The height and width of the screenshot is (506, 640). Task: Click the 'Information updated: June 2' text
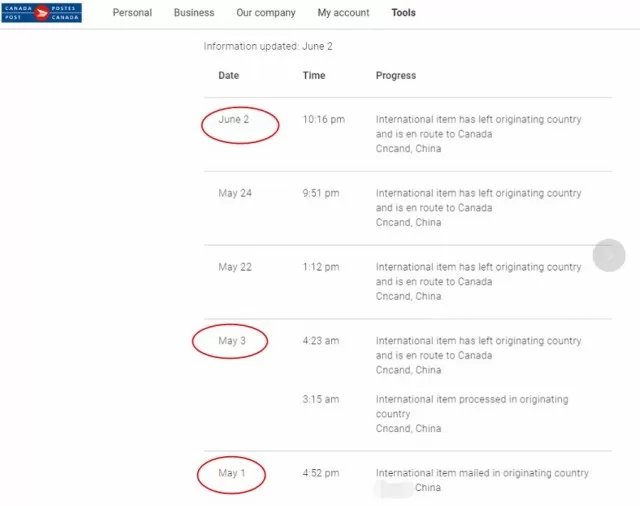click(268, 46)
